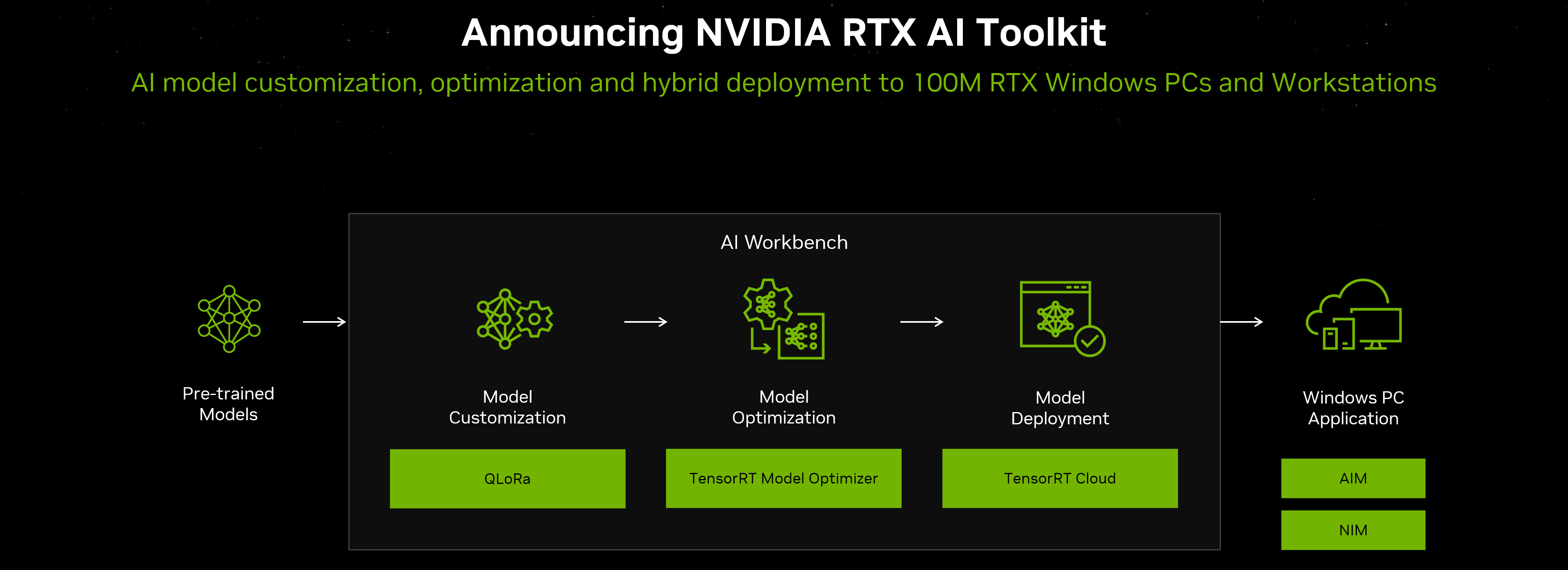Viewport: 1568px width, 570px height.
Task: Click the Model Customization label
Action: pyautogui.click(x=507, y=407)
